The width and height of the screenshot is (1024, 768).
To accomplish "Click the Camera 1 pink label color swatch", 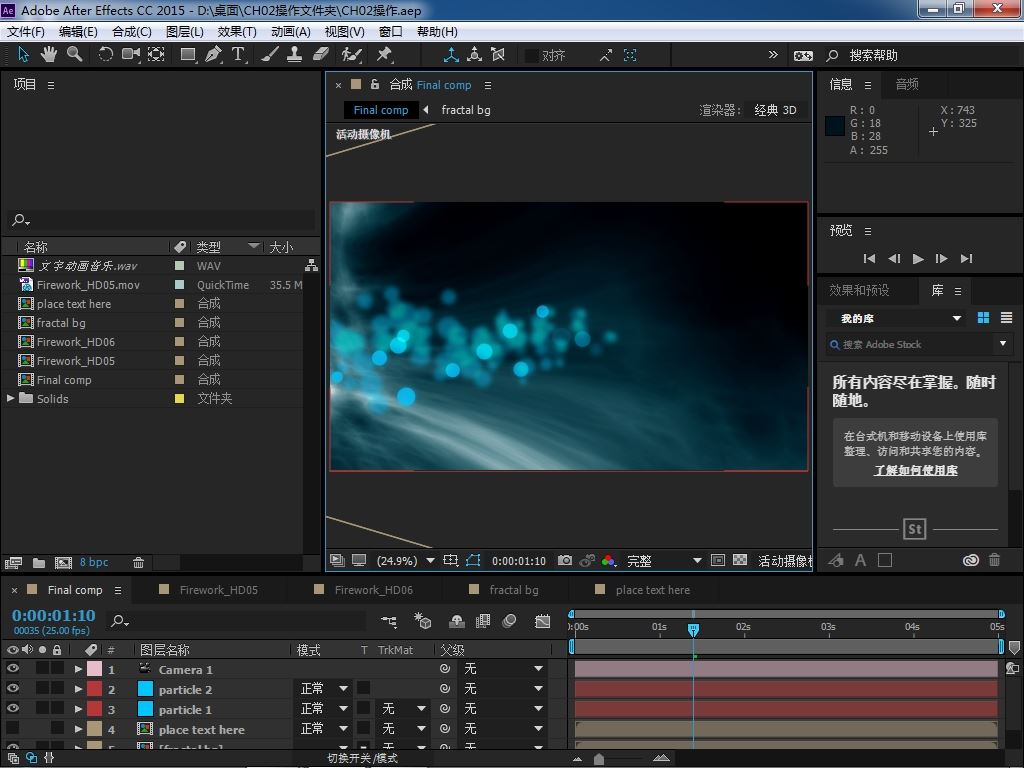I will [94, 669].
